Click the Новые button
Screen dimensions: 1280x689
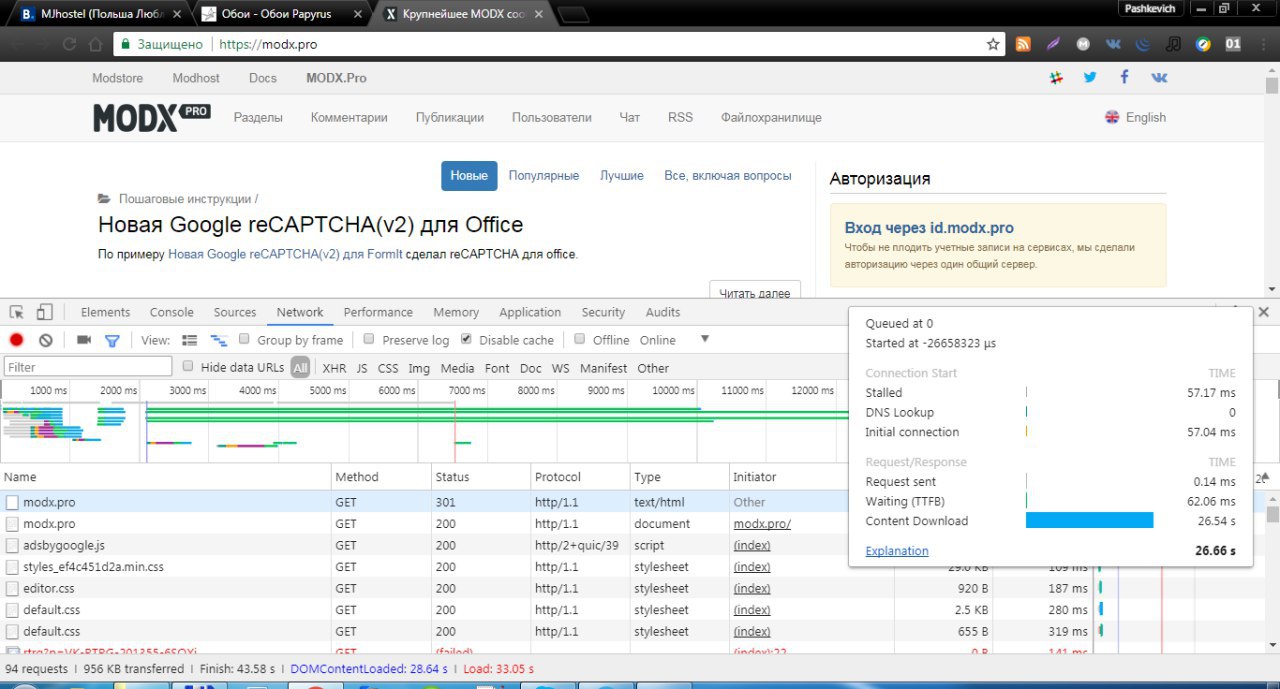point(469,175)
